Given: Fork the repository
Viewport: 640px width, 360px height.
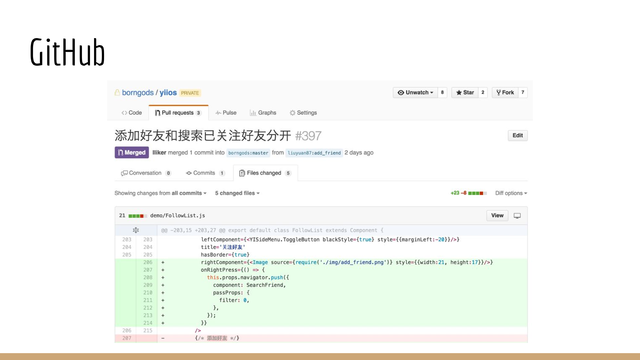Looking at the screenshot, I should (x=505, y=93).
